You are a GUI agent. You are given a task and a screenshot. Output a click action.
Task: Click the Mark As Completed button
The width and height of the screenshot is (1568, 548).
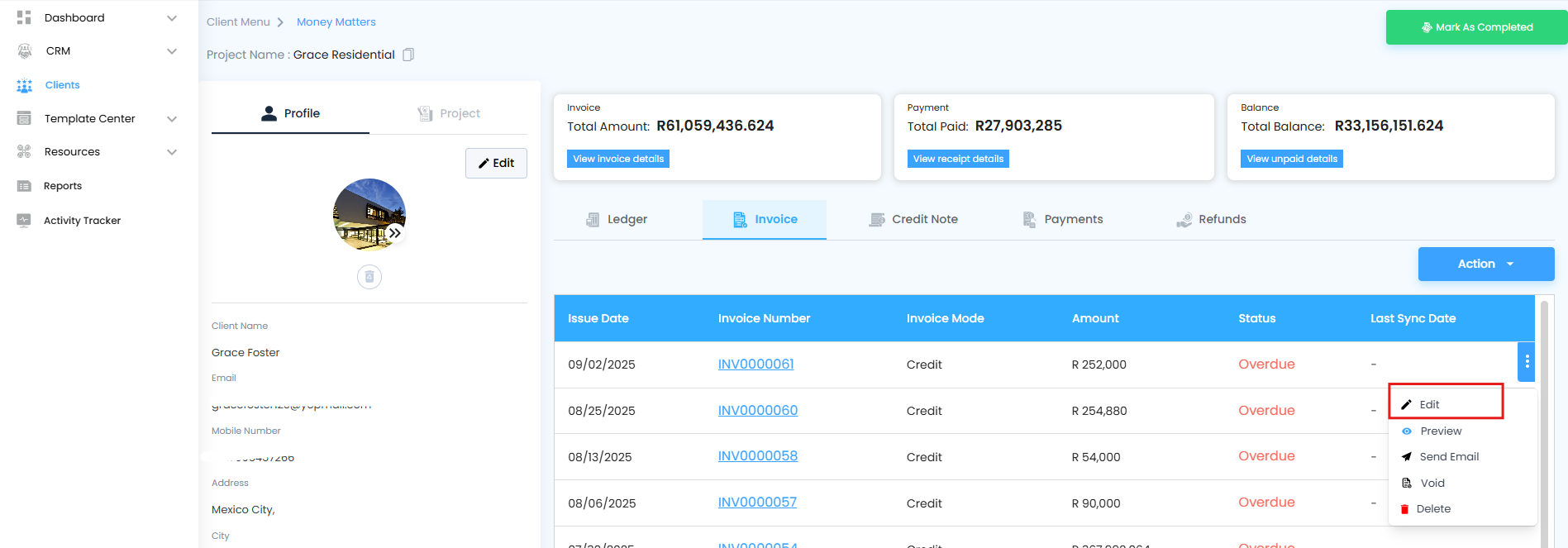[x=1476, y=27]
